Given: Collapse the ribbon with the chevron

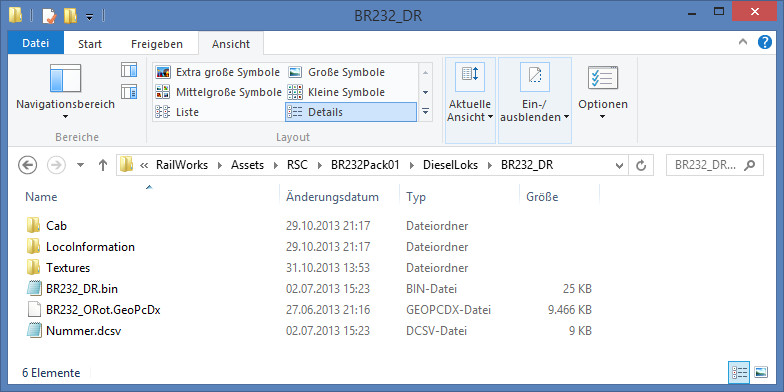Looking at the screenshot, I should [743, 43].
